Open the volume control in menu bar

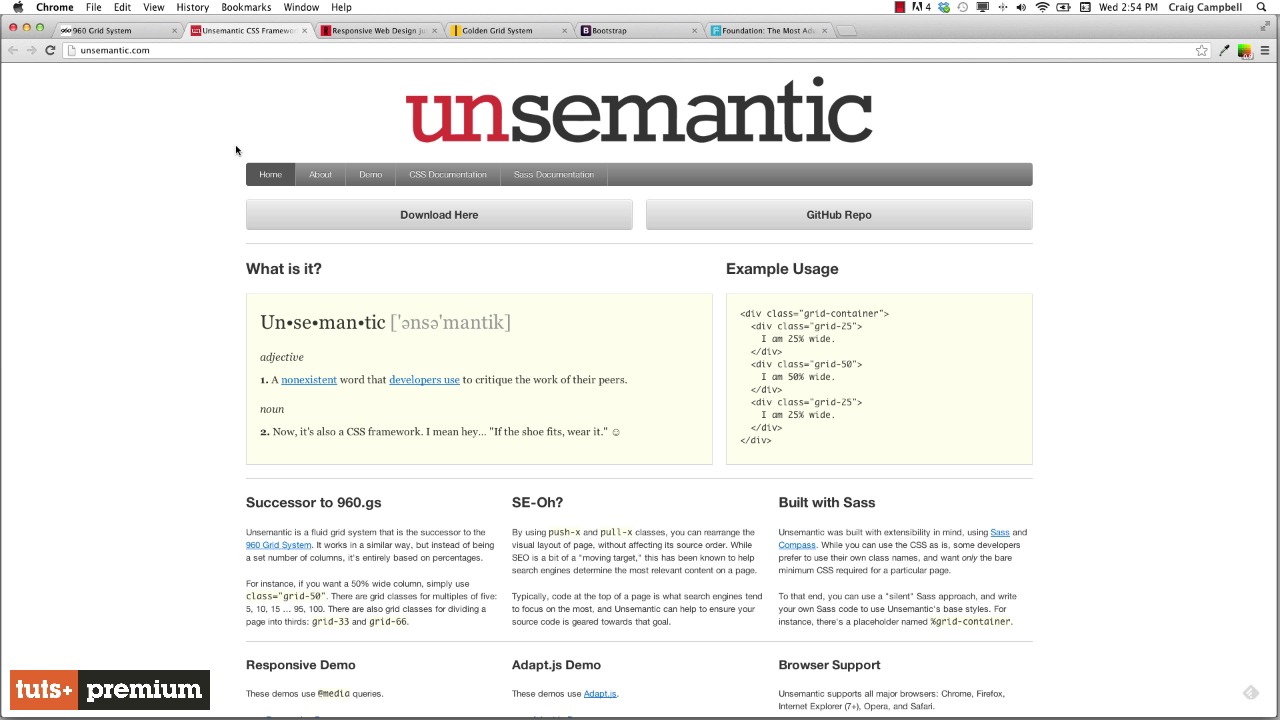pos(1021,7)
